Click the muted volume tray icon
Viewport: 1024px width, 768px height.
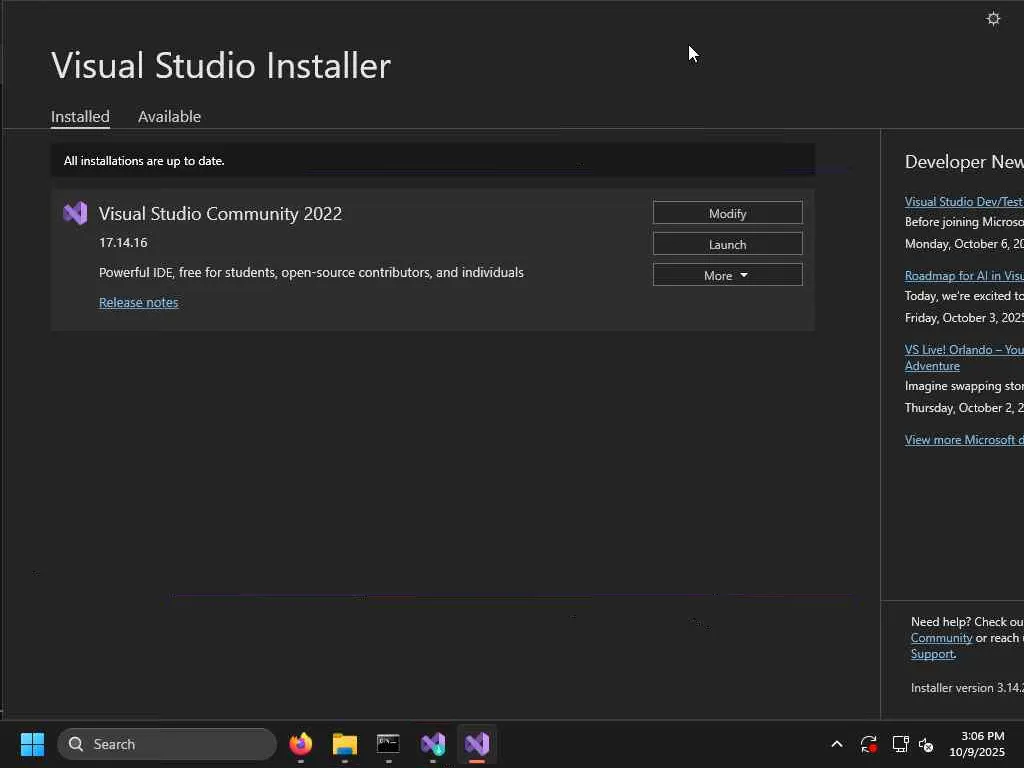click(926, 744)
